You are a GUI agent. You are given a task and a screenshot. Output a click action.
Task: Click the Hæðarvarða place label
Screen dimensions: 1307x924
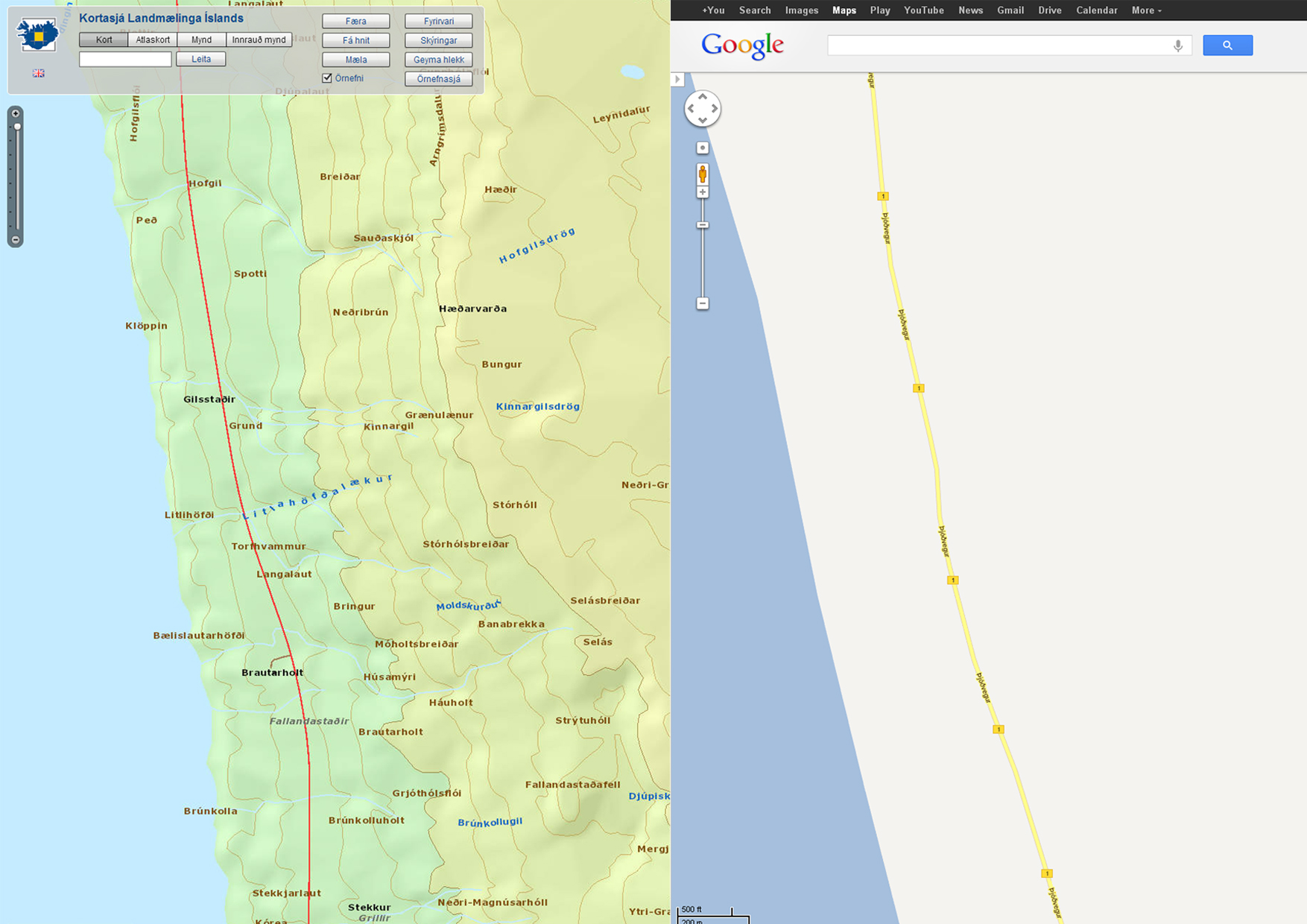[x=472, y=308]
